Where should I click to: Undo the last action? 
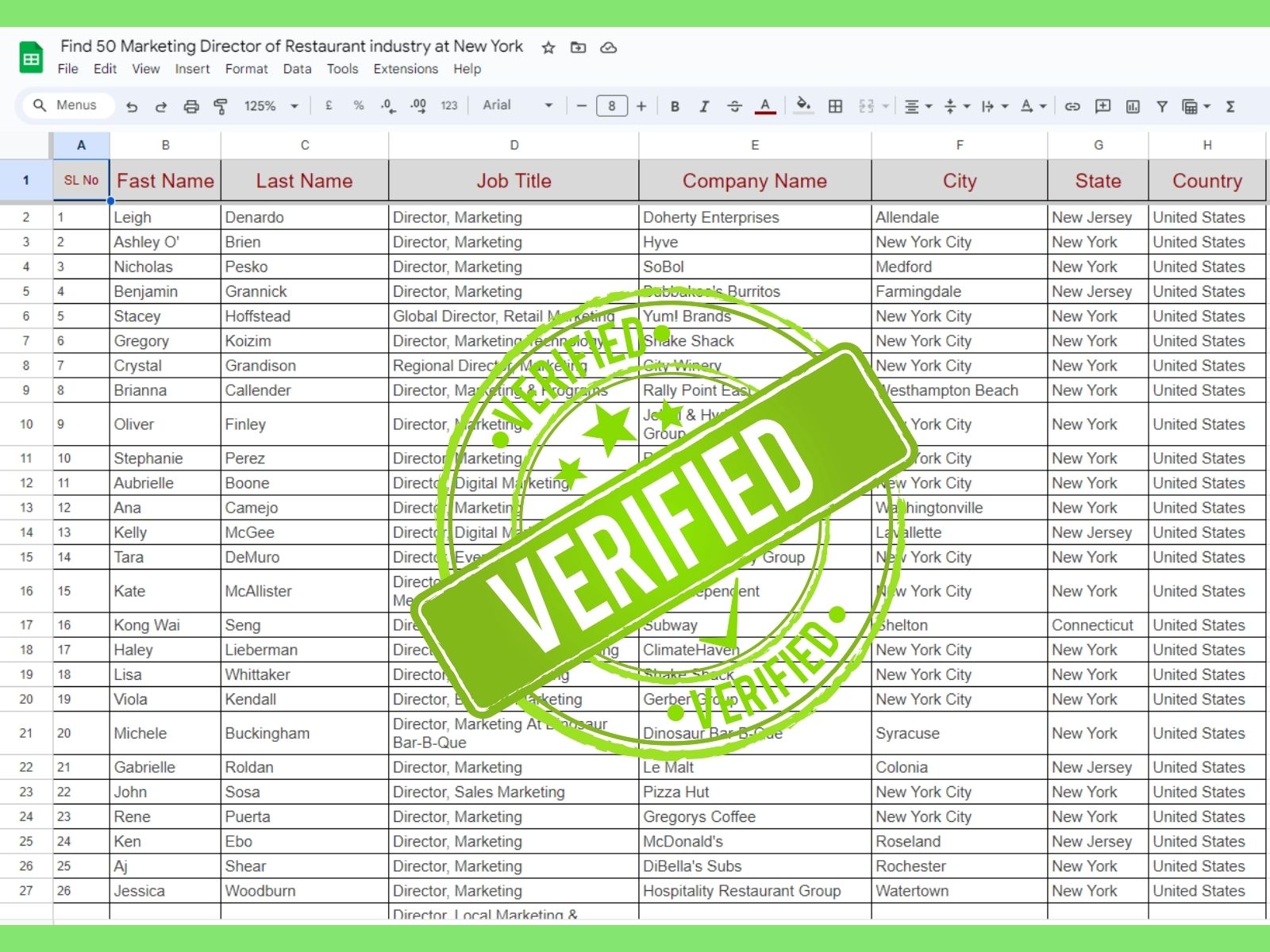click(132, 106)
